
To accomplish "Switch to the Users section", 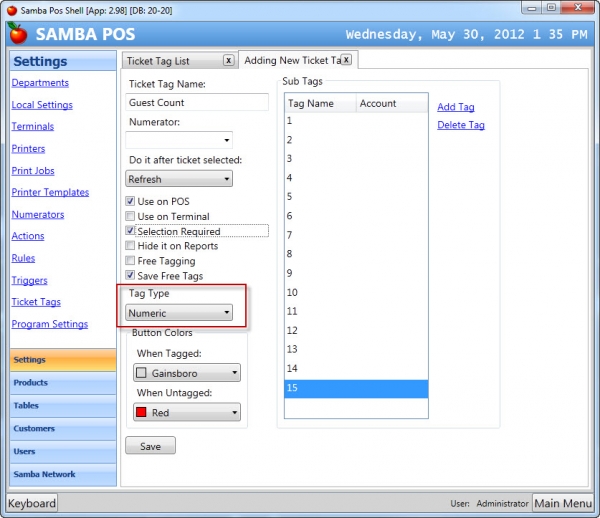I will tap(63, 451).
